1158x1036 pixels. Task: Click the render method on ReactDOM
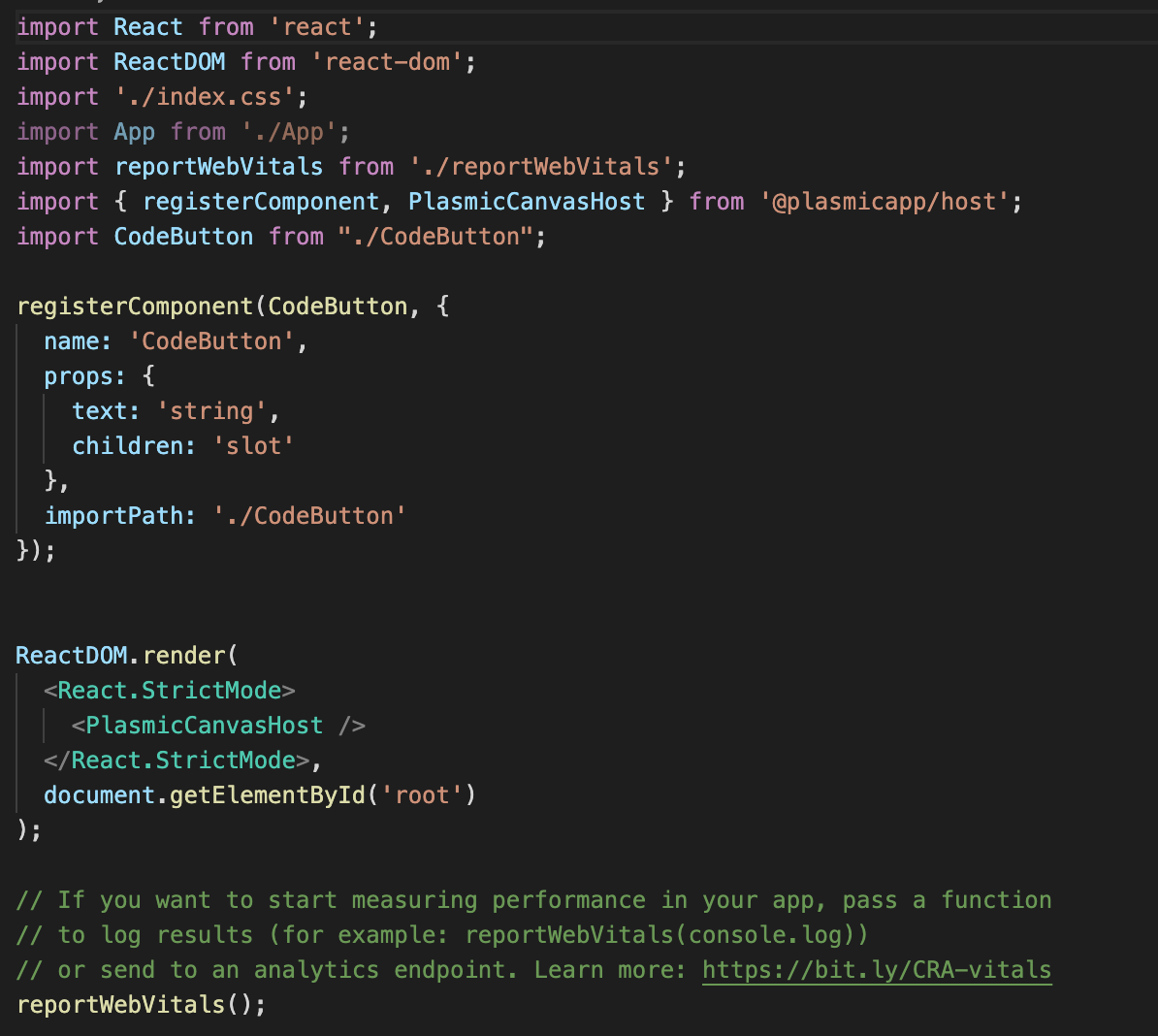click(183, 656)
